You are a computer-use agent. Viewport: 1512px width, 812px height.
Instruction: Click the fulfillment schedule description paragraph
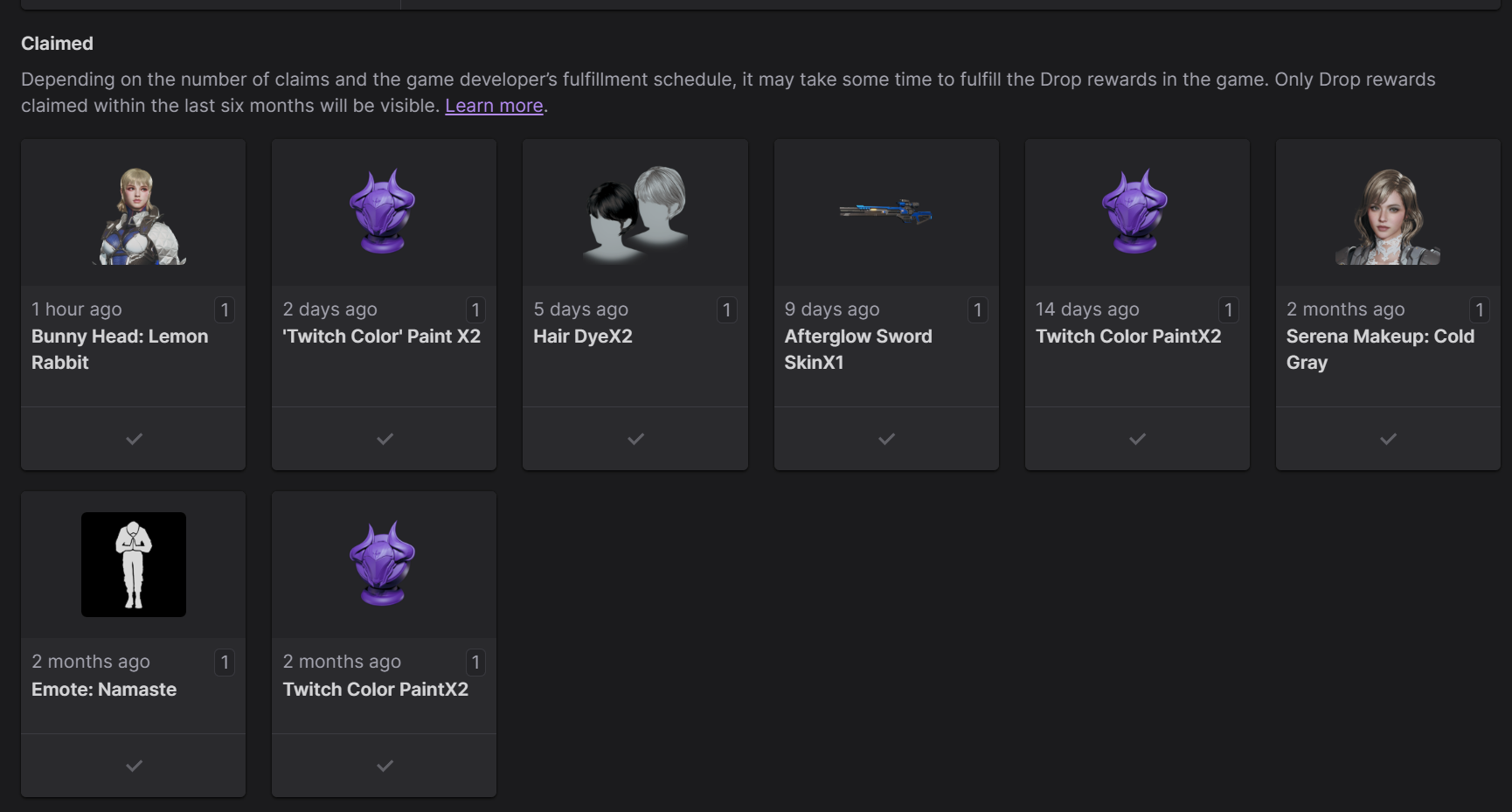(x=728, y=93)
